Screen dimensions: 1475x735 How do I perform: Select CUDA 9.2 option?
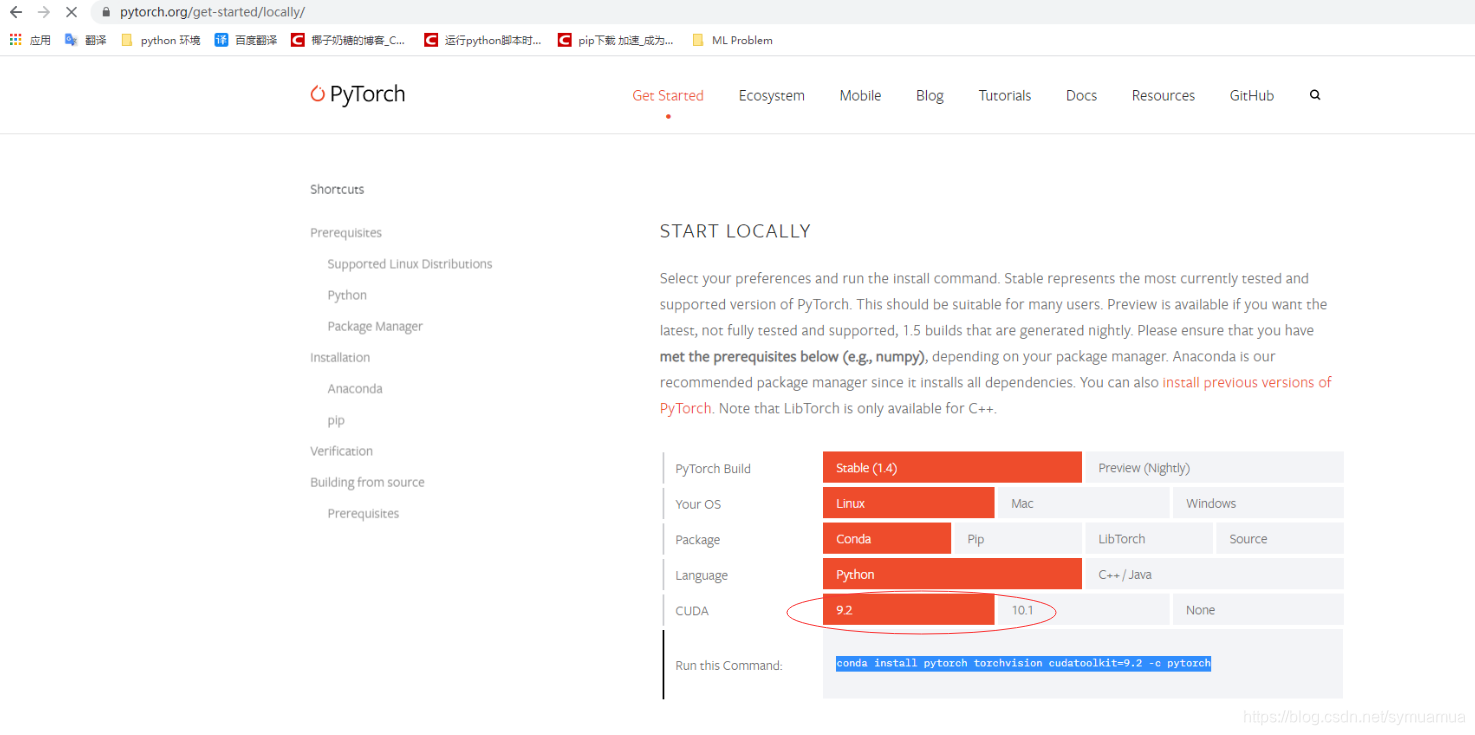coord(908,609)
